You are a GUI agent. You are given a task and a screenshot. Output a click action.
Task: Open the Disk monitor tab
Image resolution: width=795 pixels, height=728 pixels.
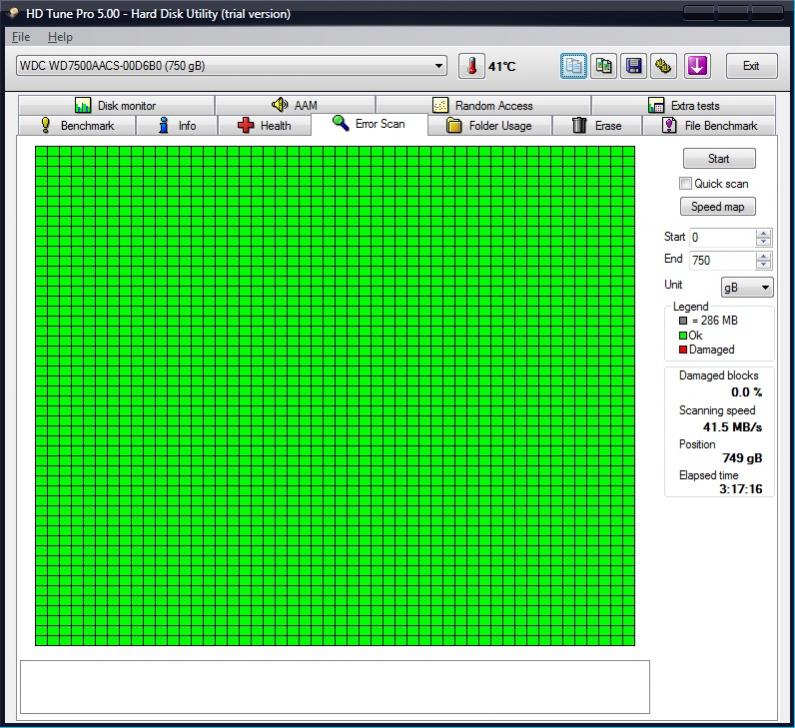click(x=115, y=105)
